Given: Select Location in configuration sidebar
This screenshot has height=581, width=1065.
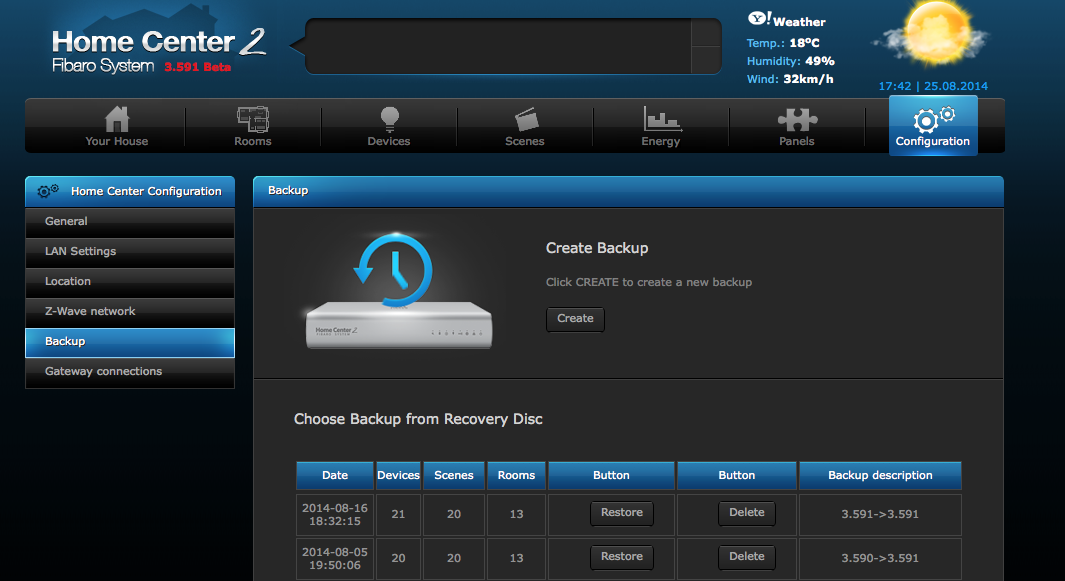Looking at the screenshot, I should pyautogui.click(x=130, y=281).
